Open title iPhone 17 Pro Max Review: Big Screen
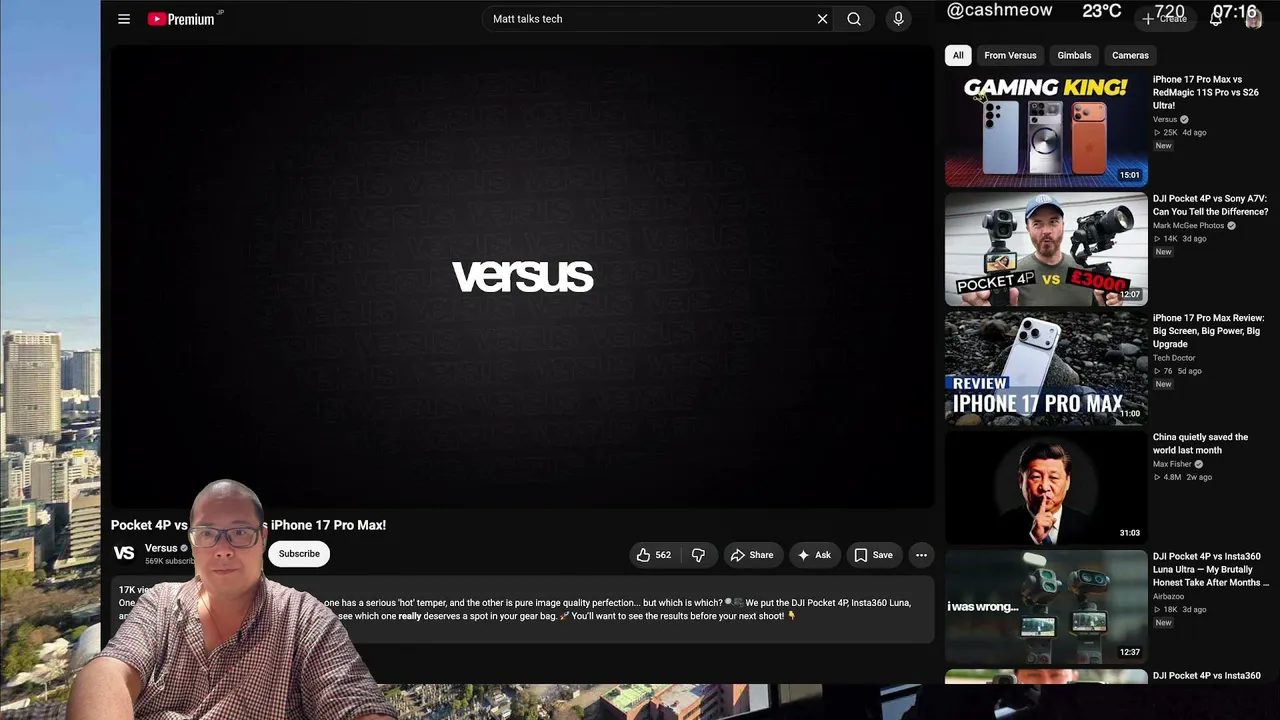1280x720 pixels. tap(1207, 331)
